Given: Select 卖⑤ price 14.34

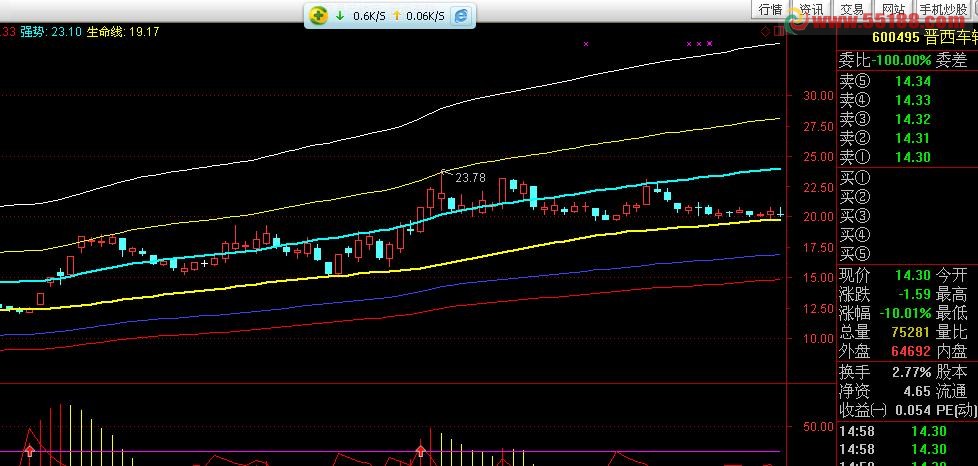Looking at the screenshot, I should (x=913, y=81).
